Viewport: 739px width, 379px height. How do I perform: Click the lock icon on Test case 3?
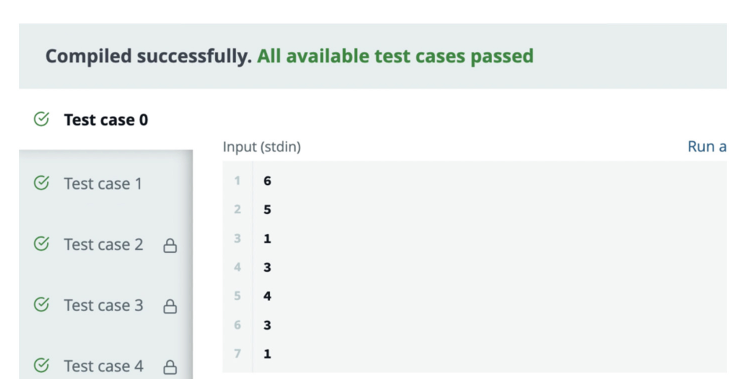tap(170, 306)
